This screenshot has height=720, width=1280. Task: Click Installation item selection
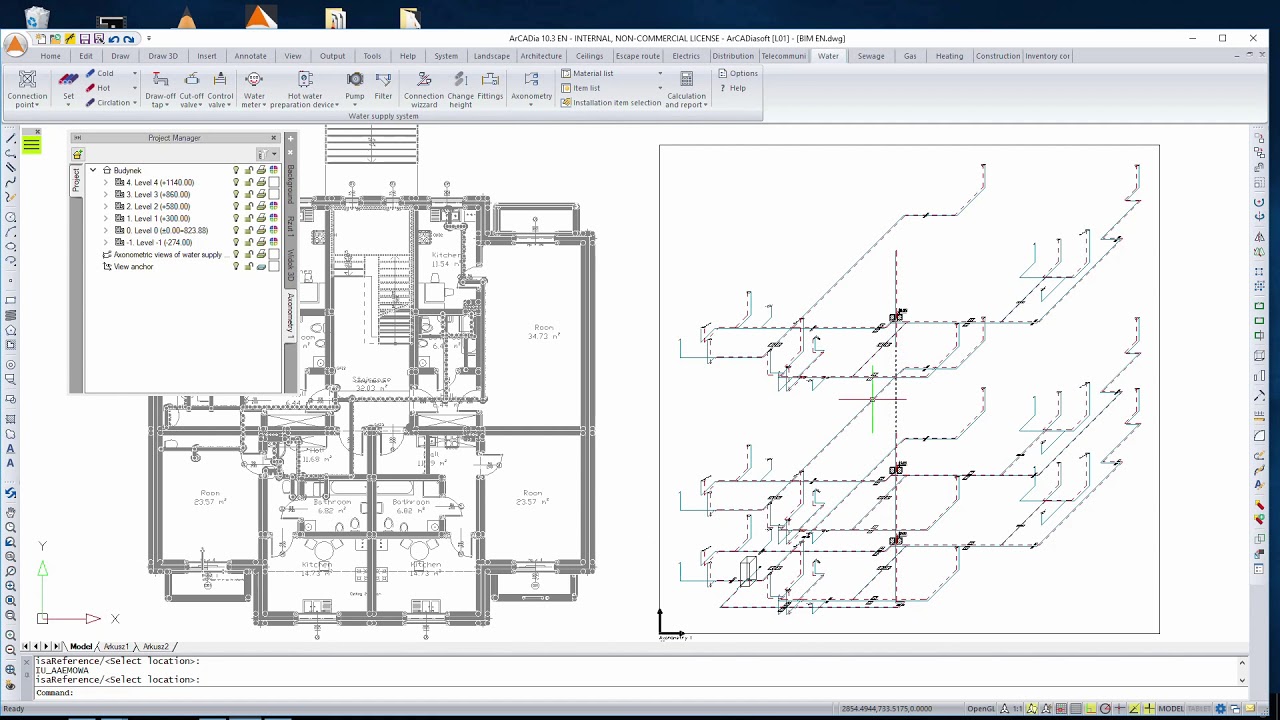tap(610, 103)
